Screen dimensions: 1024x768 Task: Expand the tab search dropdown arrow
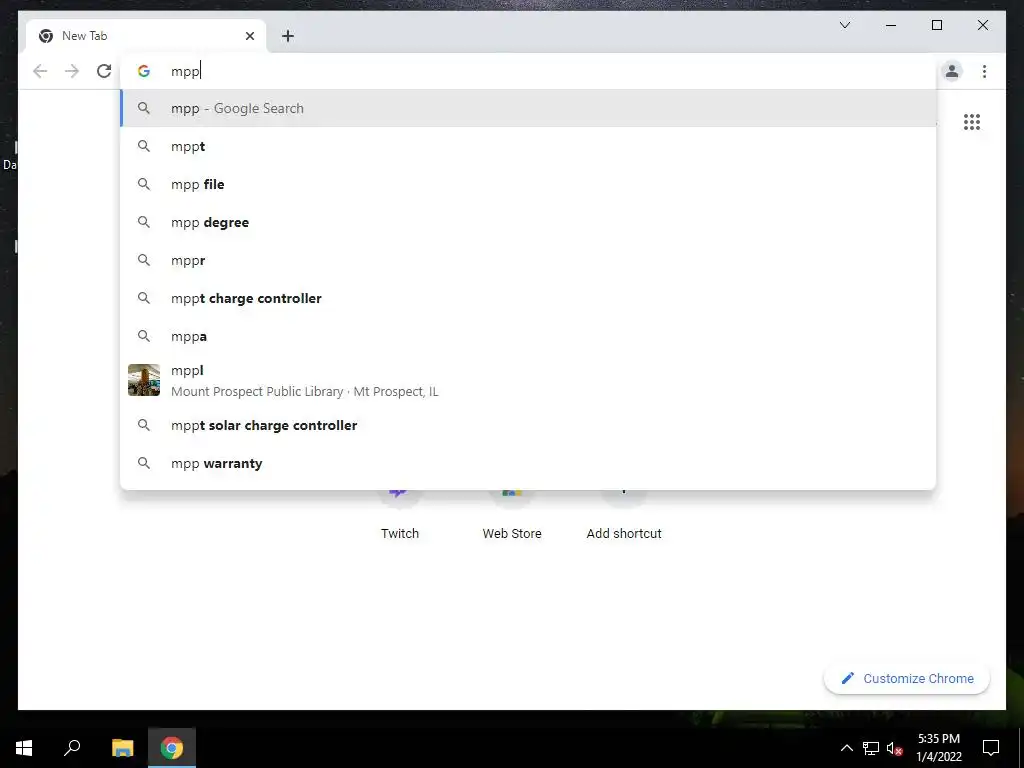844,25
